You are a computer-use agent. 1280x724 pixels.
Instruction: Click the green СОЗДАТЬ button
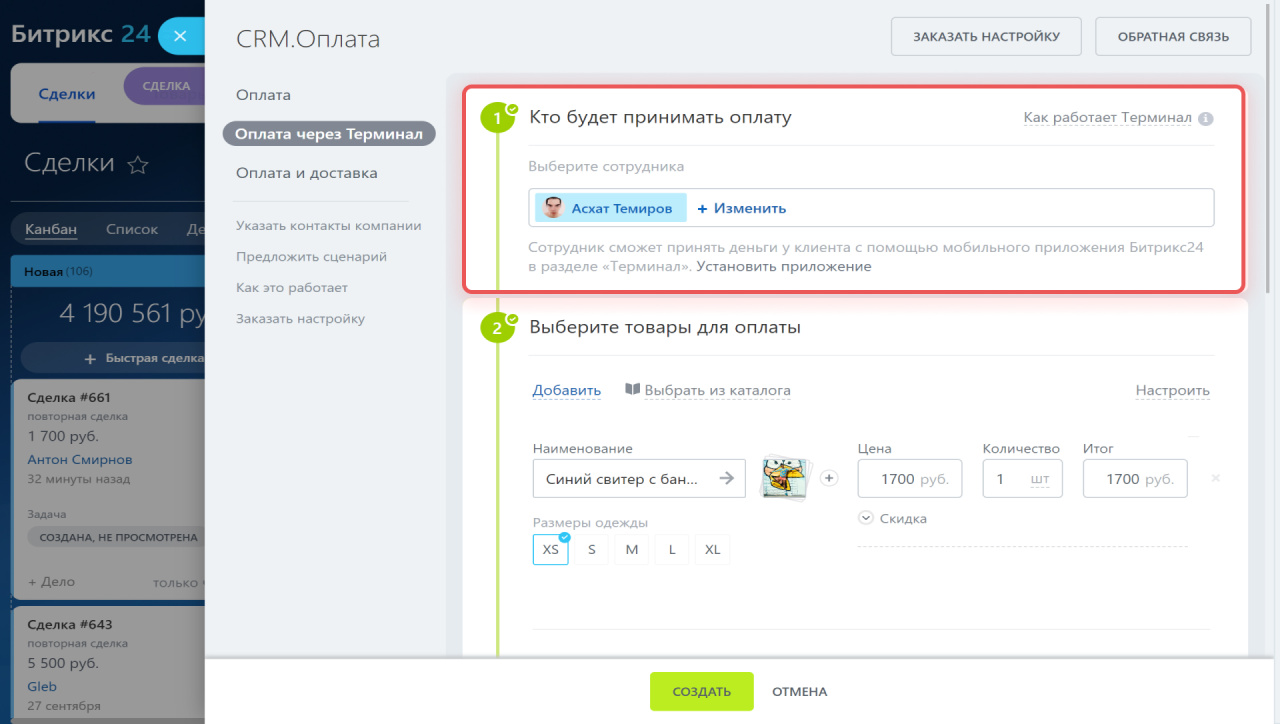point(701,691)
